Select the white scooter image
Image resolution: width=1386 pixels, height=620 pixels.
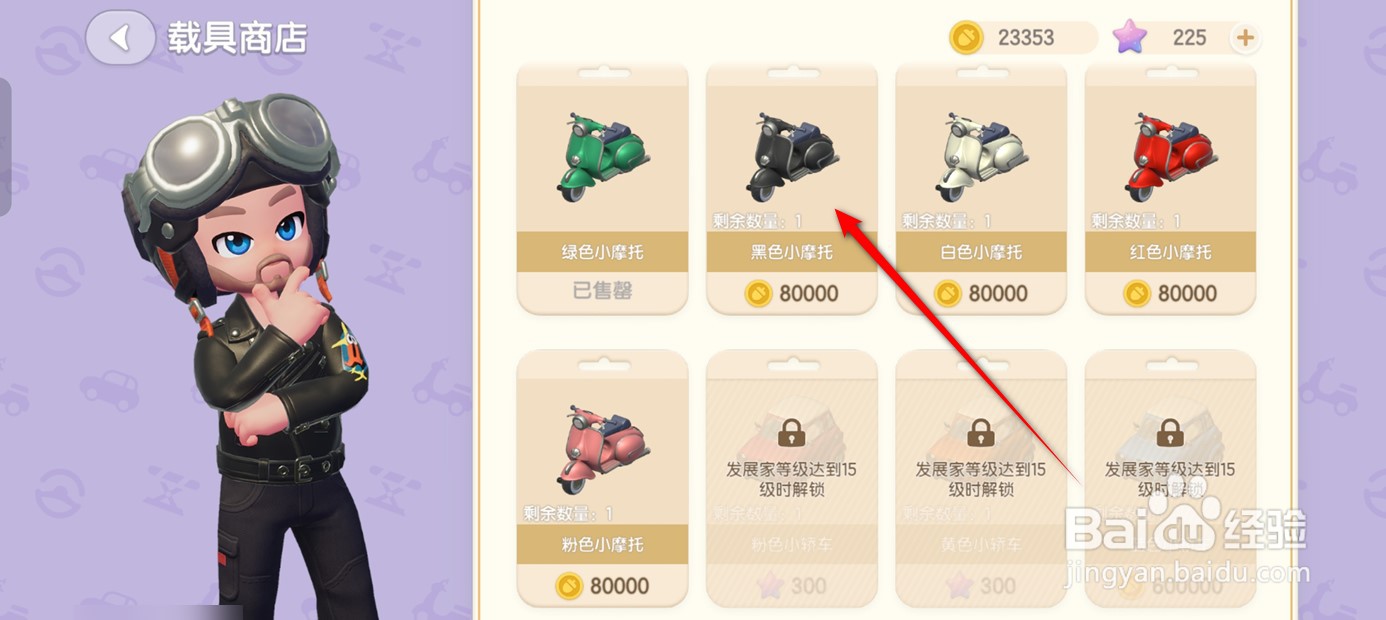click(x=981, y=157)
